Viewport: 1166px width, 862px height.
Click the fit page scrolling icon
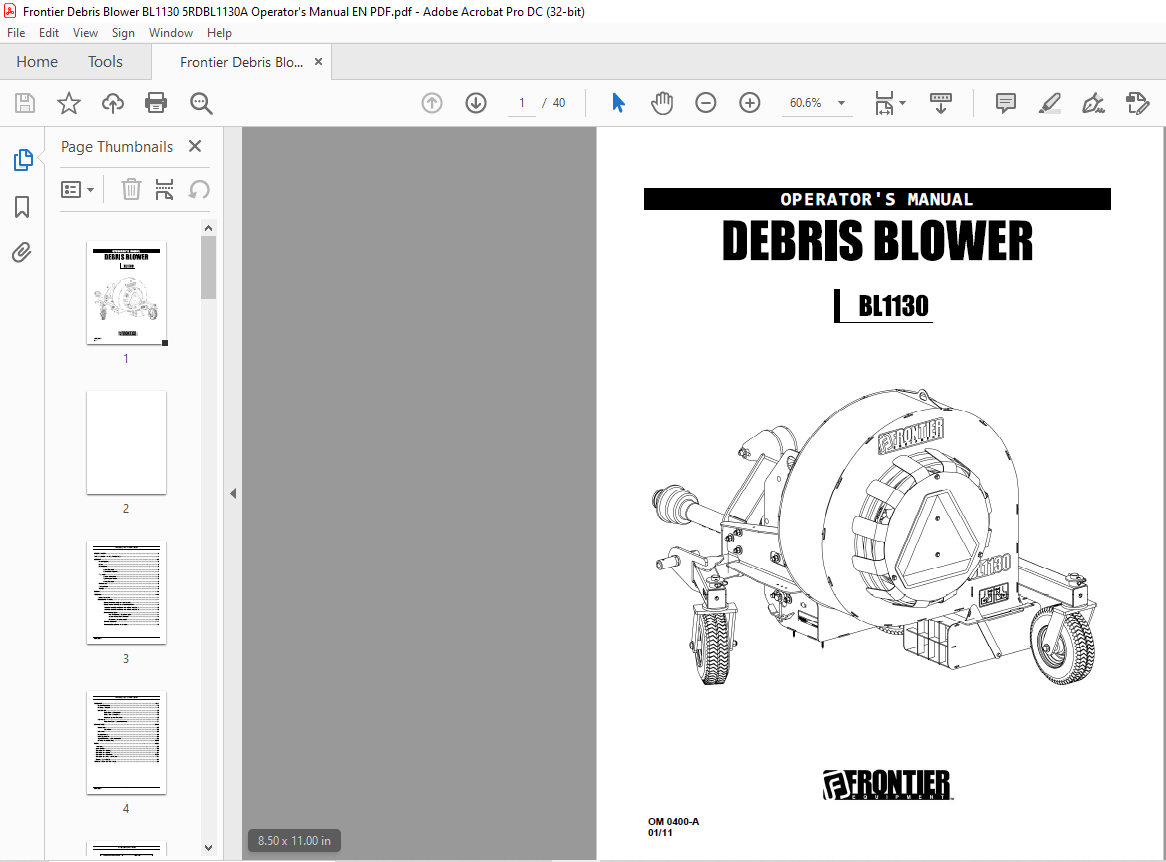coord(884,103)
